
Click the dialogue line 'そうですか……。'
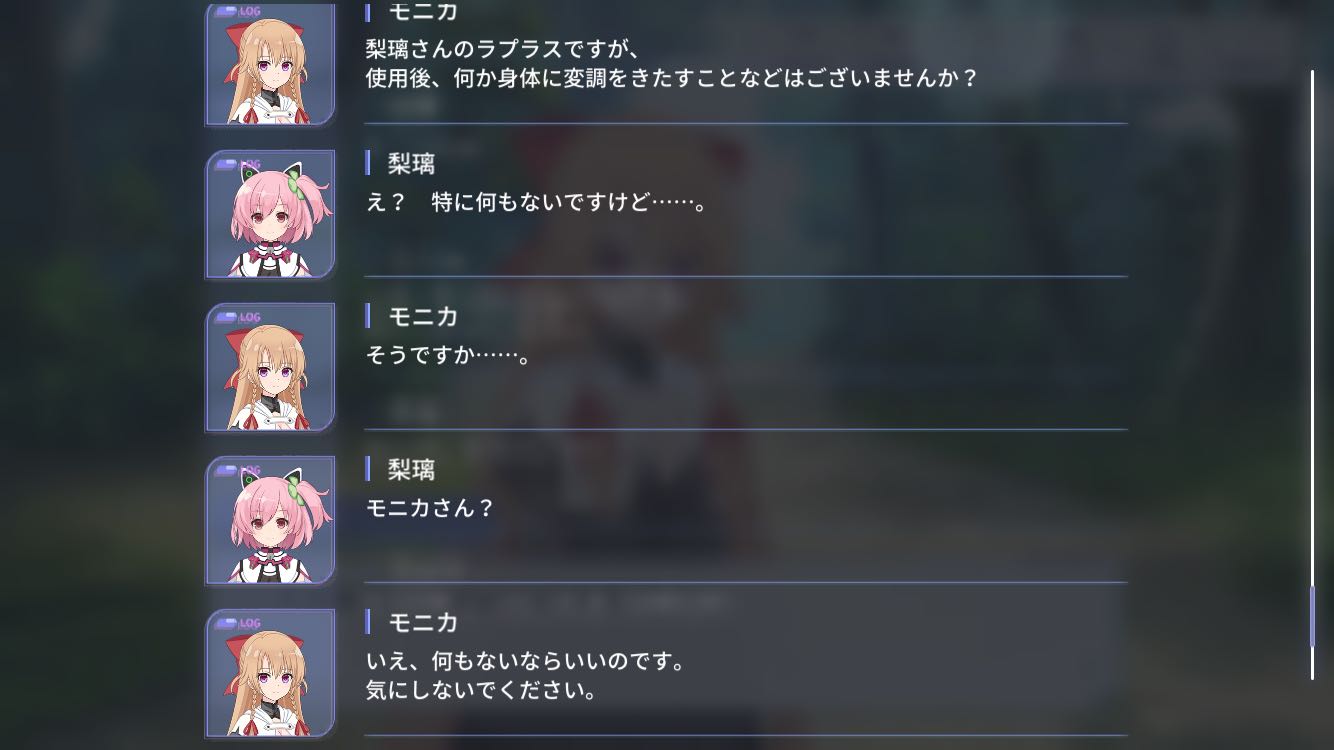pyautogui.click(x=448, y=355)
